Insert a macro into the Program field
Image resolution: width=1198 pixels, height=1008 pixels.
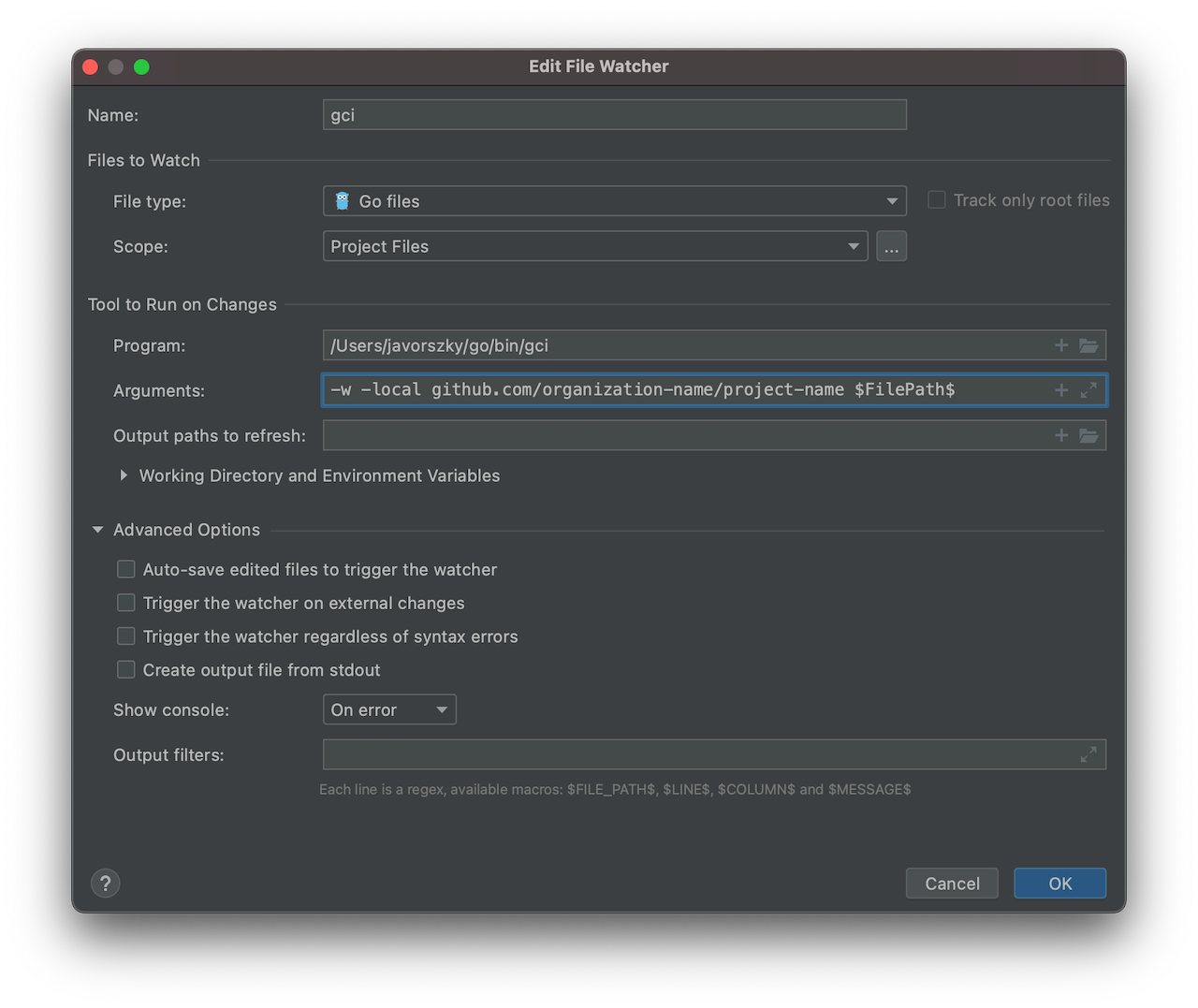click(1060, 345)
